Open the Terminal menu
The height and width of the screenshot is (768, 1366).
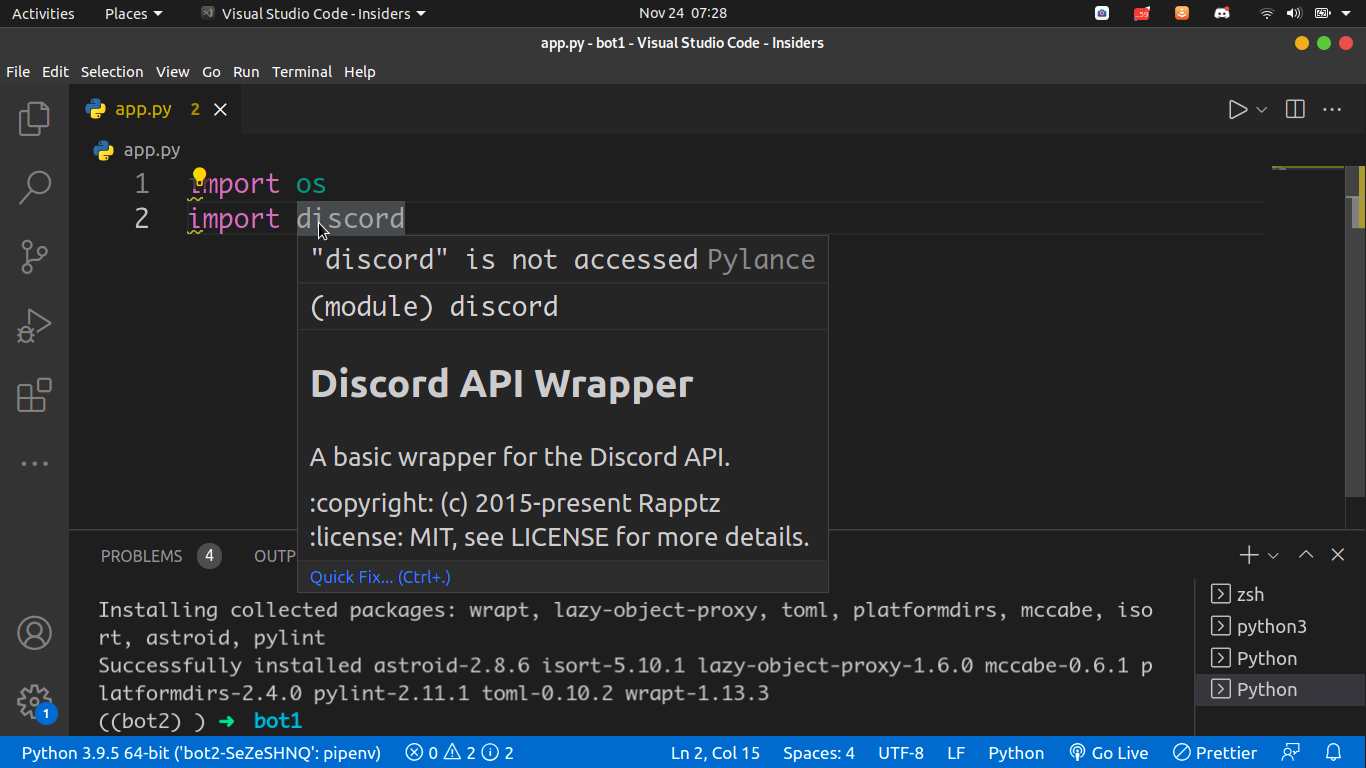[x=302, y=71]
